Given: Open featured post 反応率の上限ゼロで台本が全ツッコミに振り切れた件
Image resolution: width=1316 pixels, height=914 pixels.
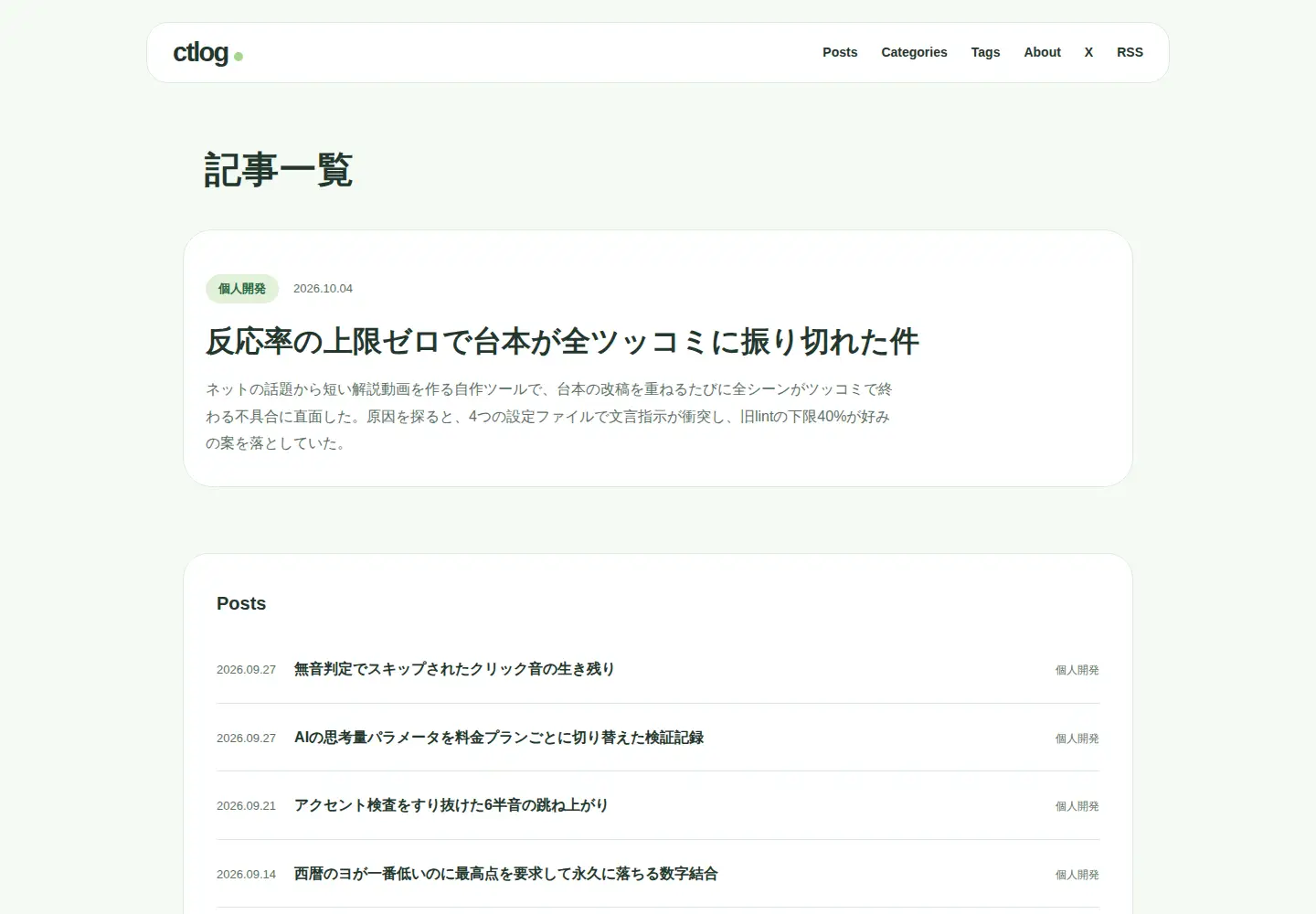Looking at the screenshot, I should tap(562, 342).
